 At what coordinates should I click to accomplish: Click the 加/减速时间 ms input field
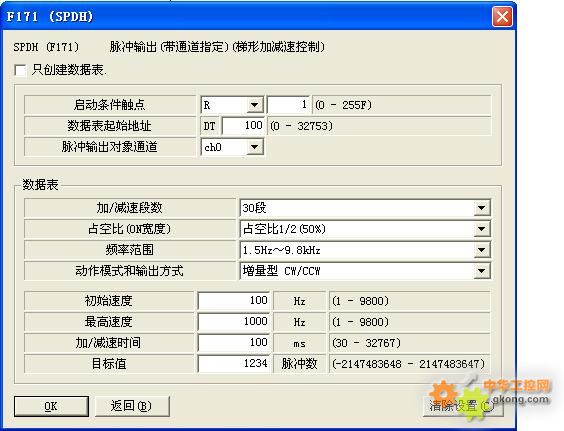click(233, 342)
